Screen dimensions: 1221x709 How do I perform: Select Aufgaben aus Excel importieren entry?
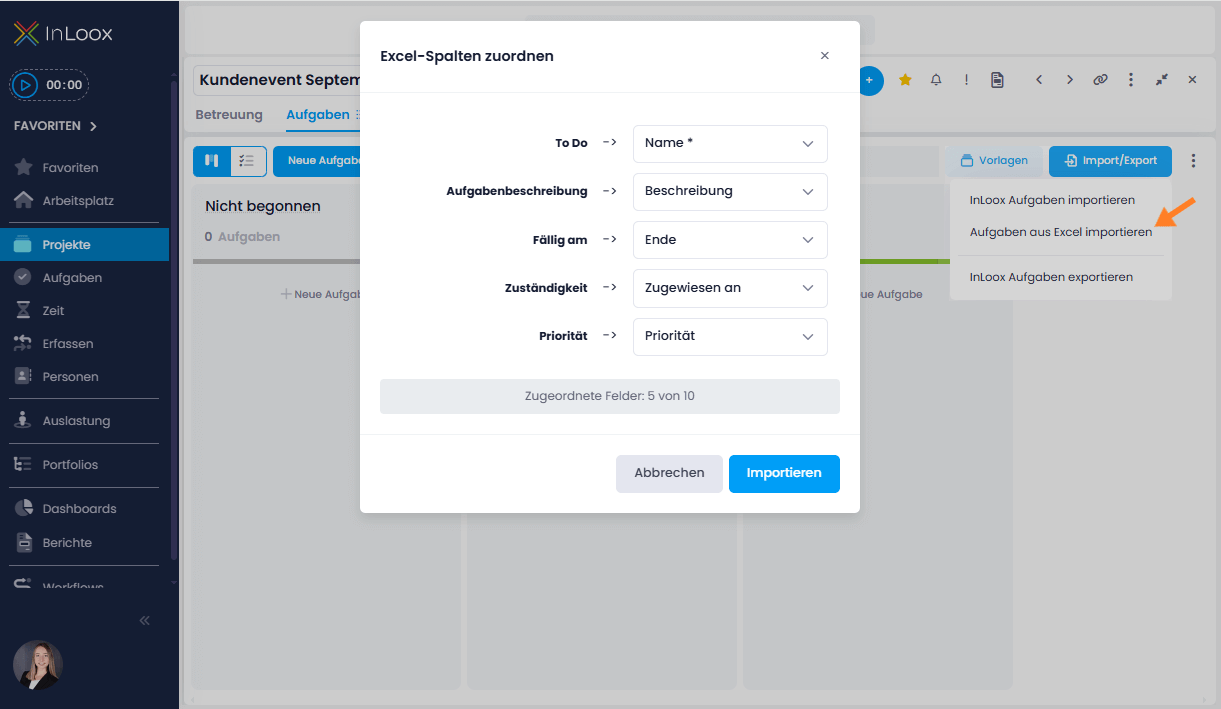click(x=1060, y=232)
